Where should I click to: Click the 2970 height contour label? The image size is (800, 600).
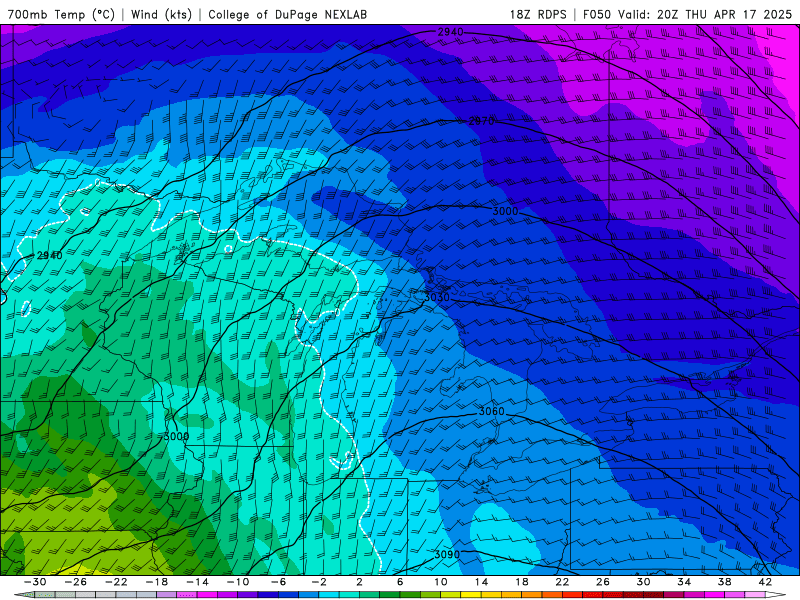pyautogui.click(x=481, y=121)
